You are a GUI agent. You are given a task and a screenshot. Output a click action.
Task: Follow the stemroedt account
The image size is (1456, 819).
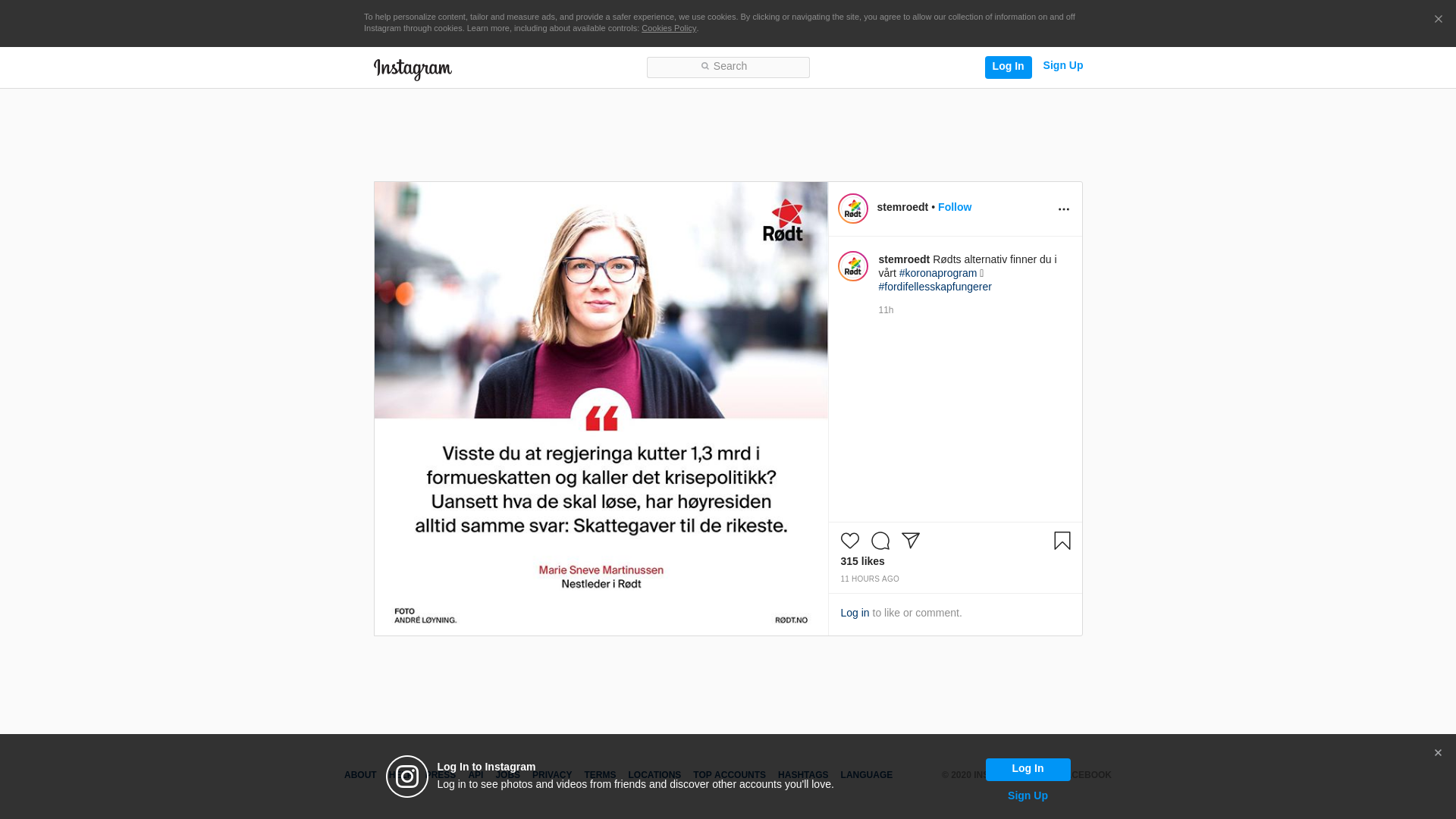[954, 207]
